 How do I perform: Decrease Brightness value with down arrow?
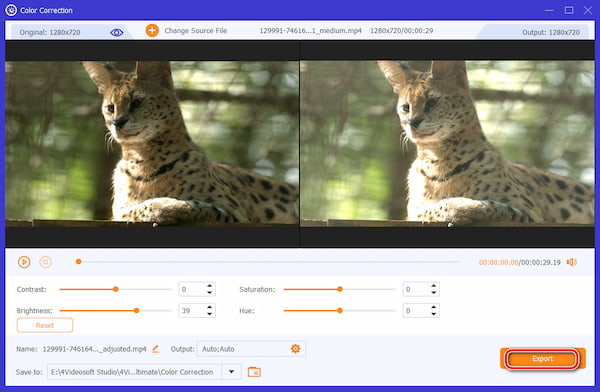point(209,314)
